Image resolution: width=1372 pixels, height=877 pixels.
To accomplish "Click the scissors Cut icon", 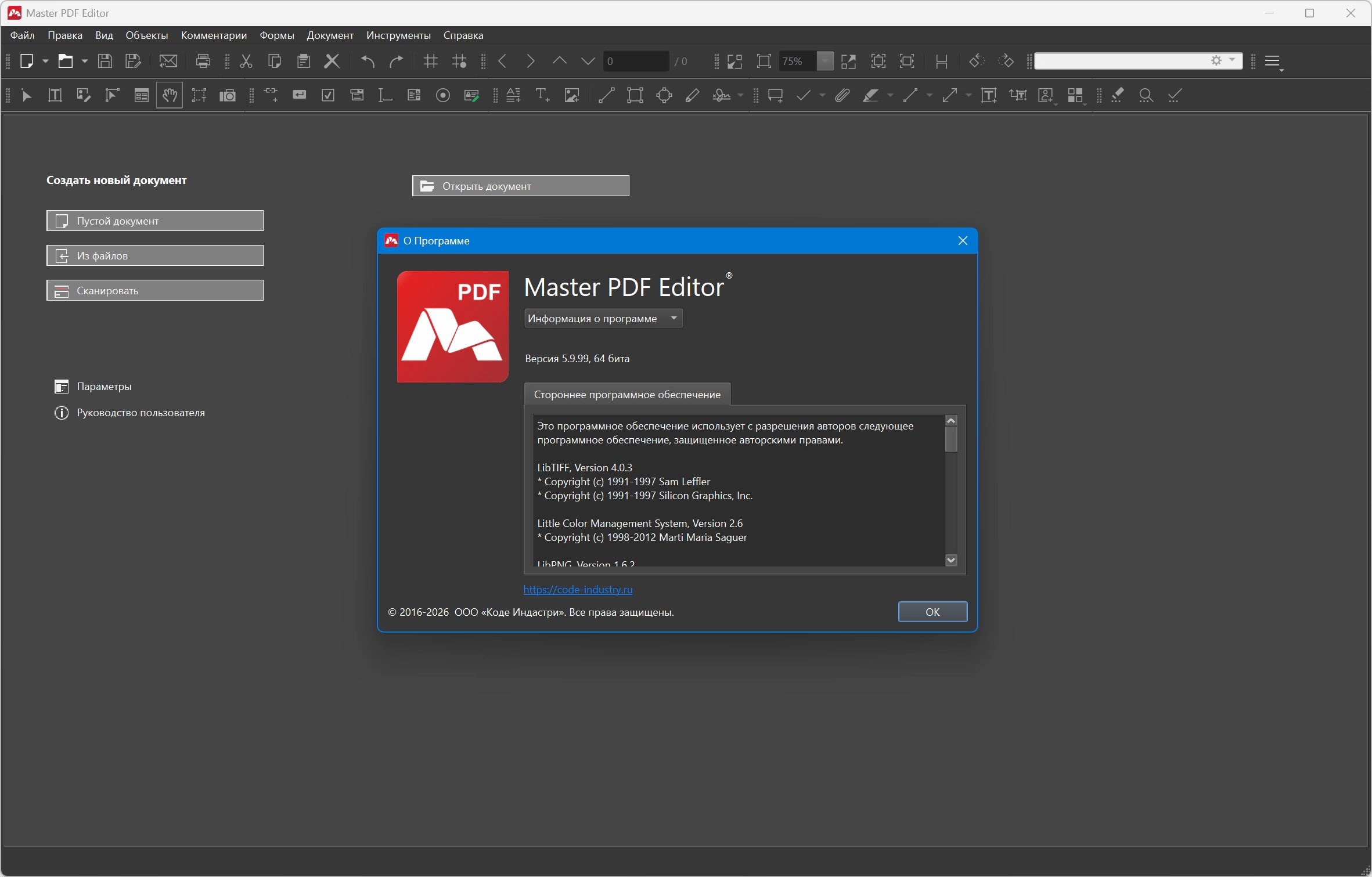I will pyautogui.click(x=246, y=61).
